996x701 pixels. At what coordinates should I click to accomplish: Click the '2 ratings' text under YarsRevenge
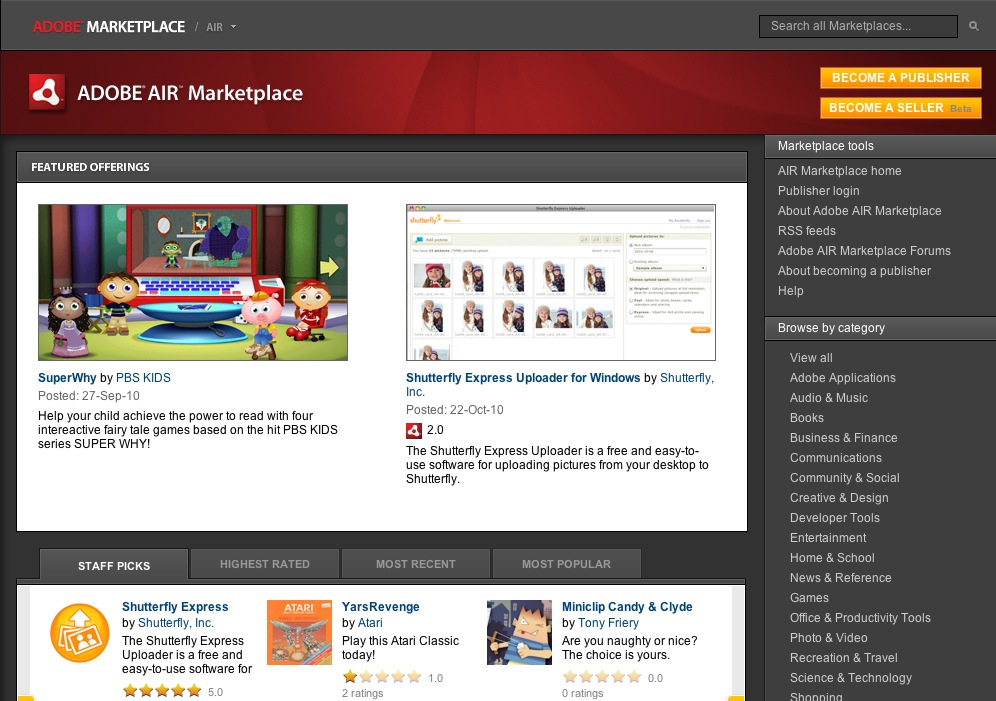pos(362,693)
